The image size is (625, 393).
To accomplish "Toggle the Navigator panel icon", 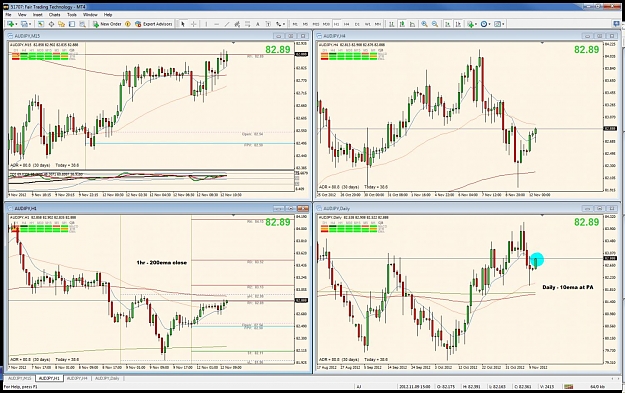I will [61, 24].
